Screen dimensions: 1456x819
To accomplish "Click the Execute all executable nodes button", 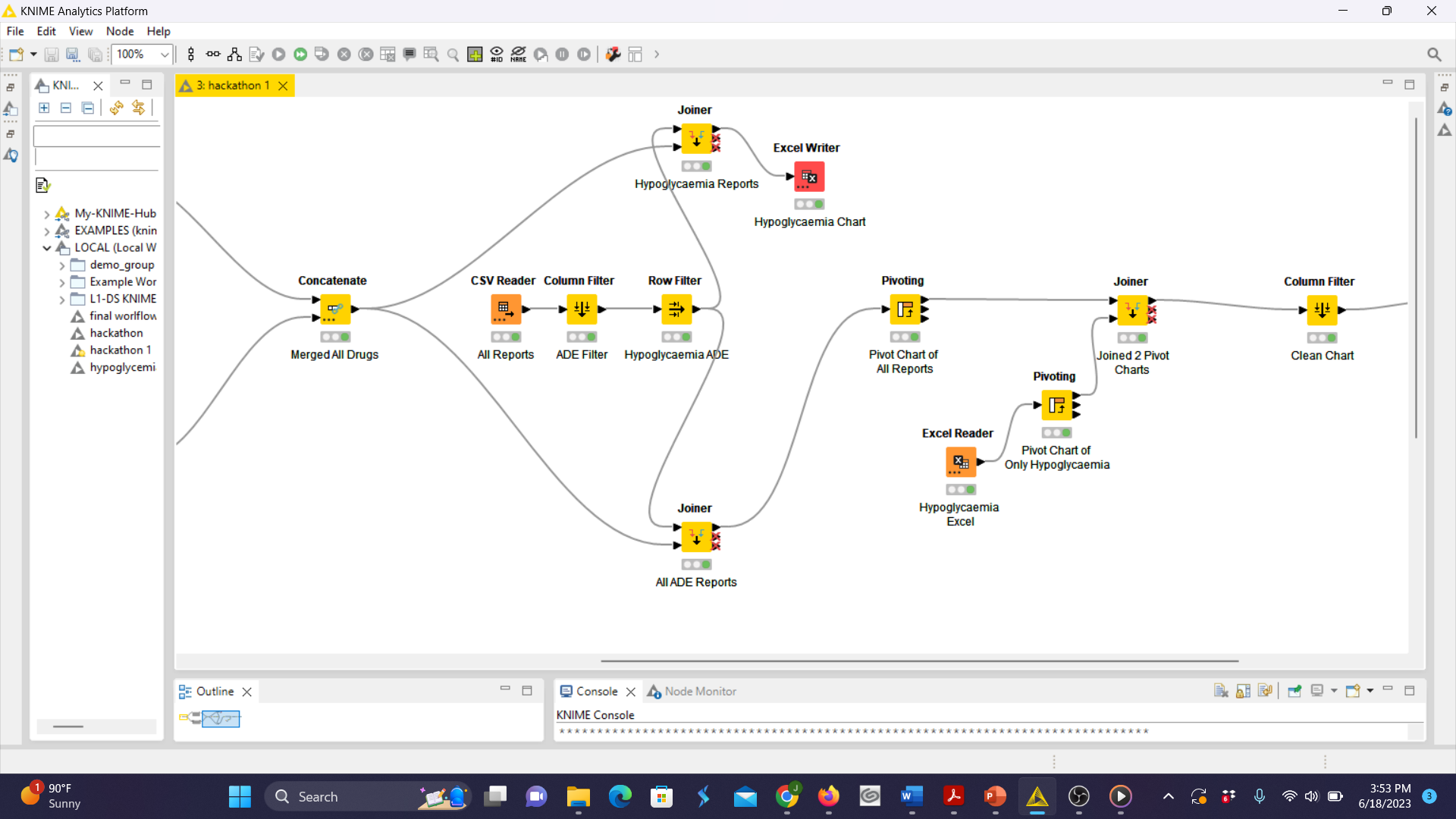I will (x=300, y=55).
